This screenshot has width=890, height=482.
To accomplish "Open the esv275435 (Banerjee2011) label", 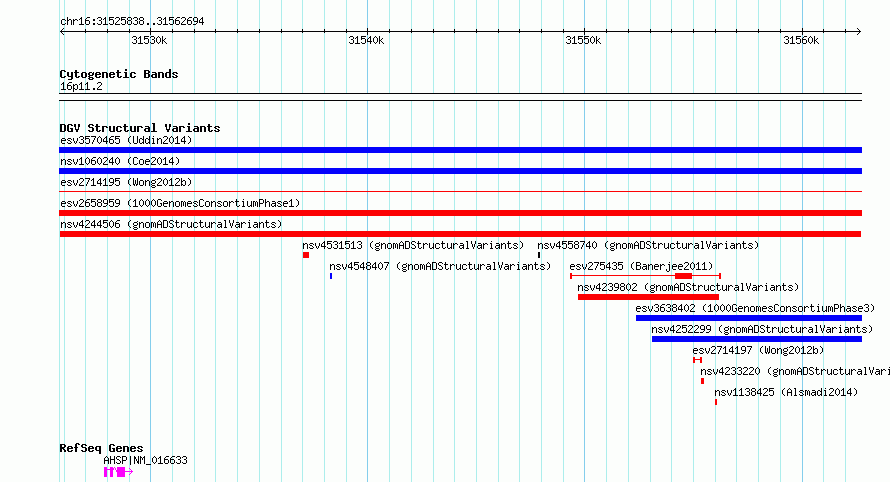I will (641, 266).
